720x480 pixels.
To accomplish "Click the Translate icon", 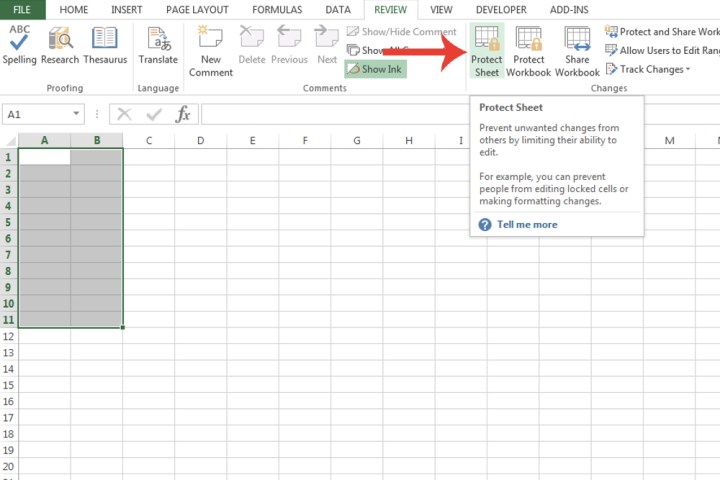I will (158, 46).
